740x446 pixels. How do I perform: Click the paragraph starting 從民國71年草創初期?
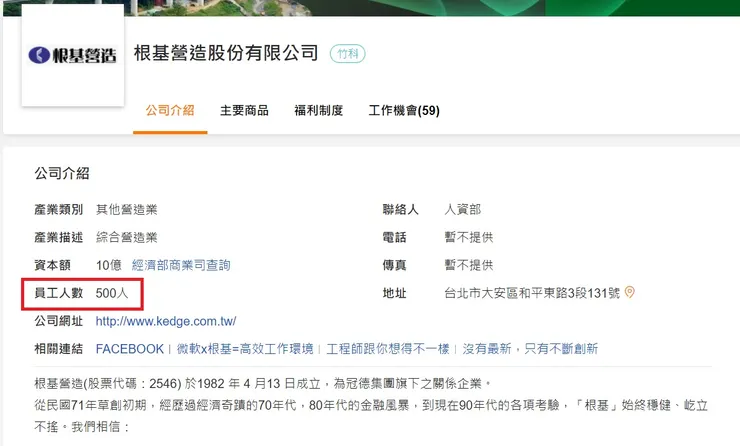(371, 416)
